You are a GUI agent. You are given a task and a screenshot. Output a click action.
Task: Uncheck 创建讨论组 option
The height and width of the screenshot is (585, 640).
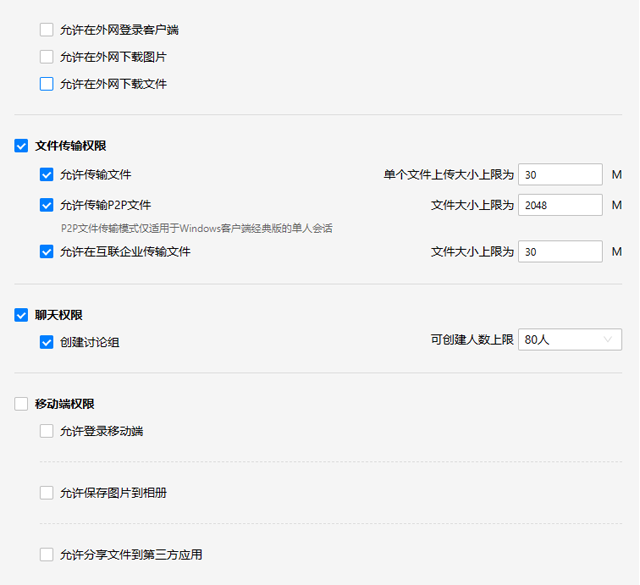tap(47, 342)
